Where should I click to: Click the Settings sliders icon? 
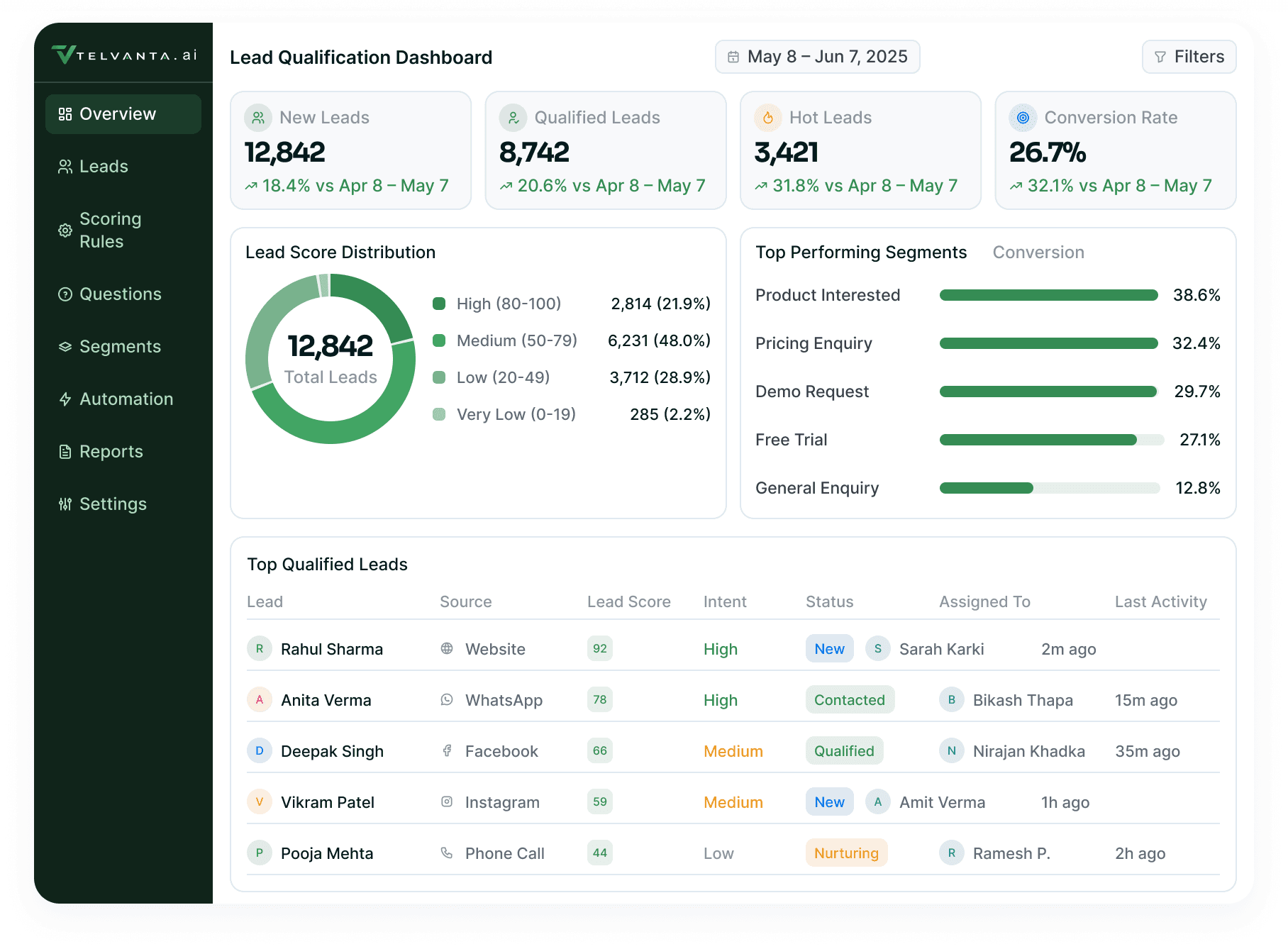(65, 504)
